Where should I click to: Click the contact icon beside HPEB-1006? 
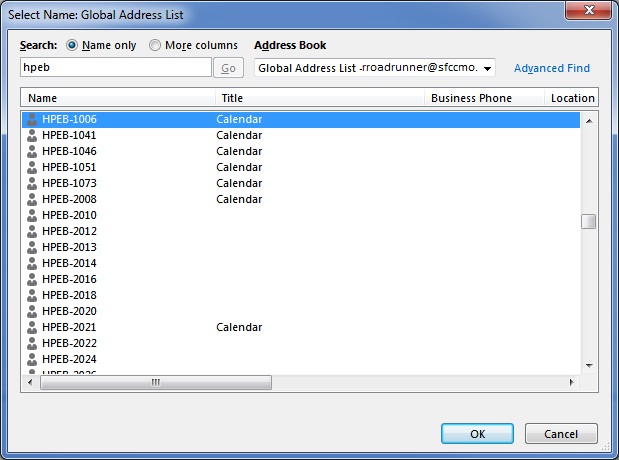(32, 119)
